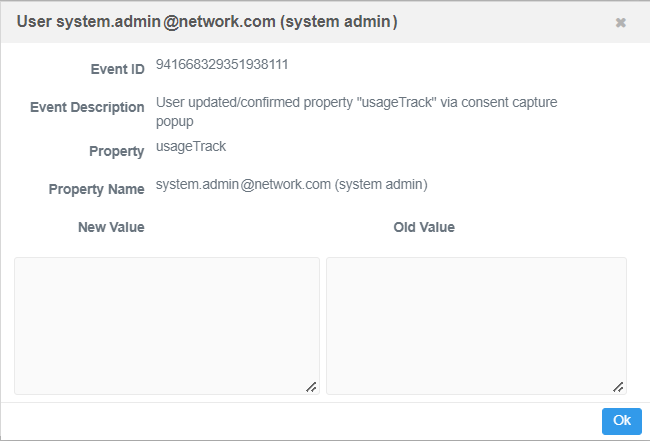Grab the Old Value box resize handle
The width and height of the screenshot is (650, 441).
(618, 386)
